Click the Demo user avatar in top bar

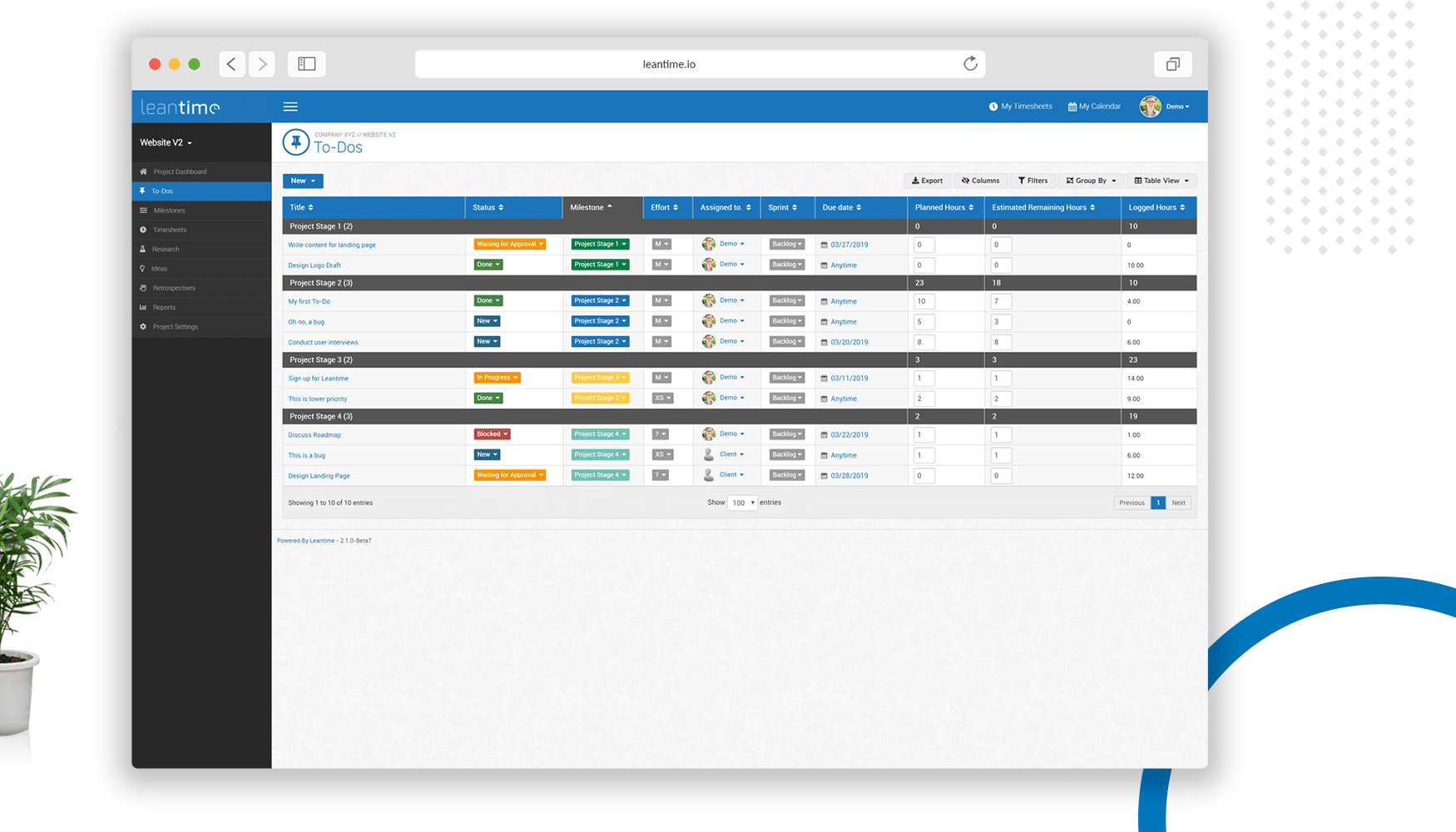pos(1151,106)
